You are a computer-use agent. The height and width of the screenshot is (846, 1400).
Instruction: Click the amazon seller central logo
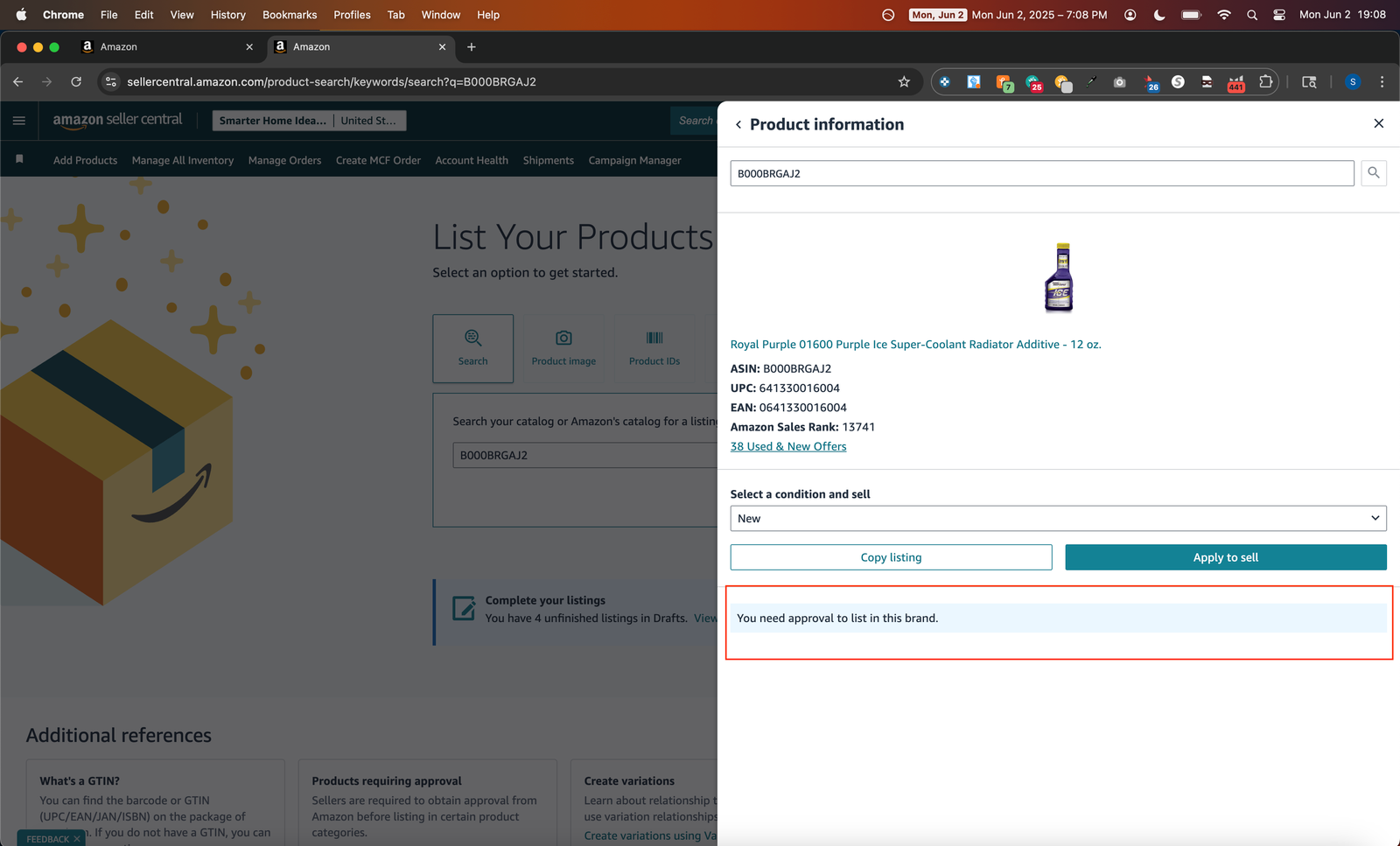click(x=117, y=120)
